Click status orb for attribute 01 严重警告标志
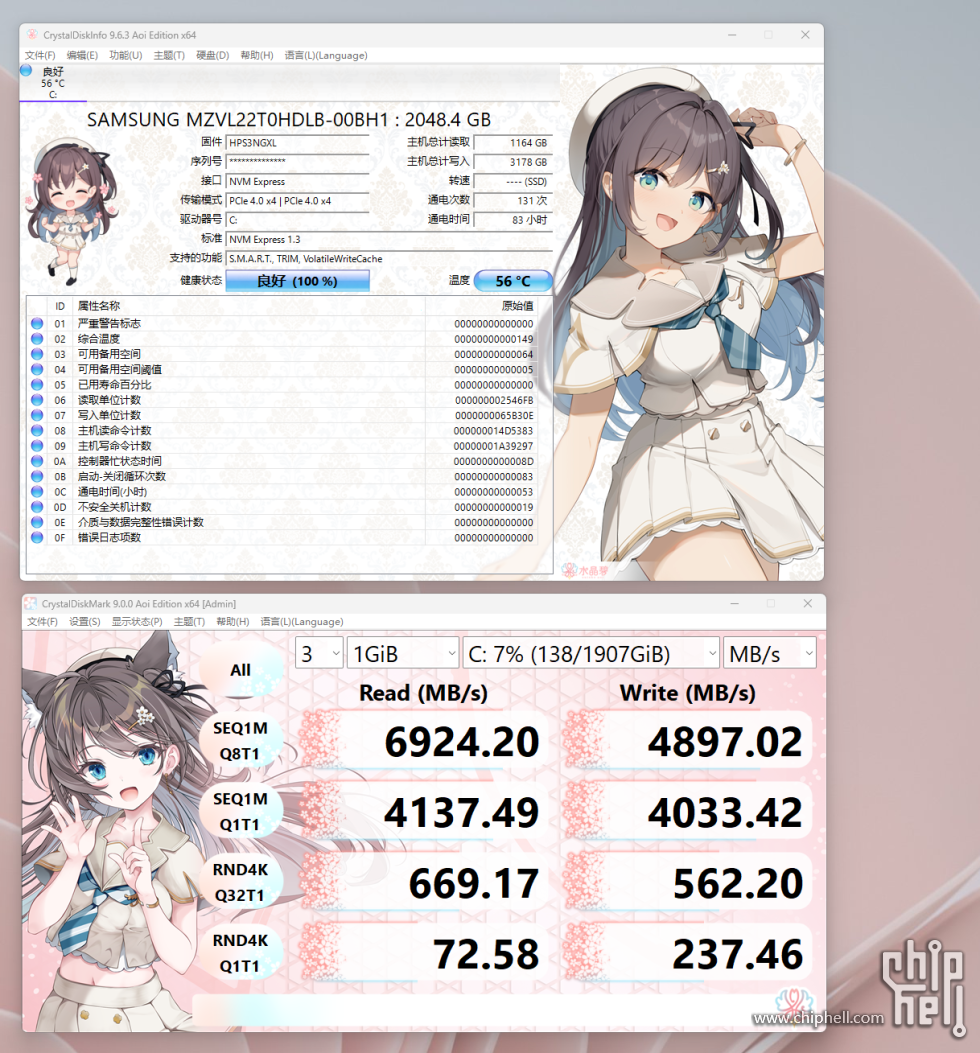The height and width of the screenshot is (1053, 980). click(x=37, y=323)
